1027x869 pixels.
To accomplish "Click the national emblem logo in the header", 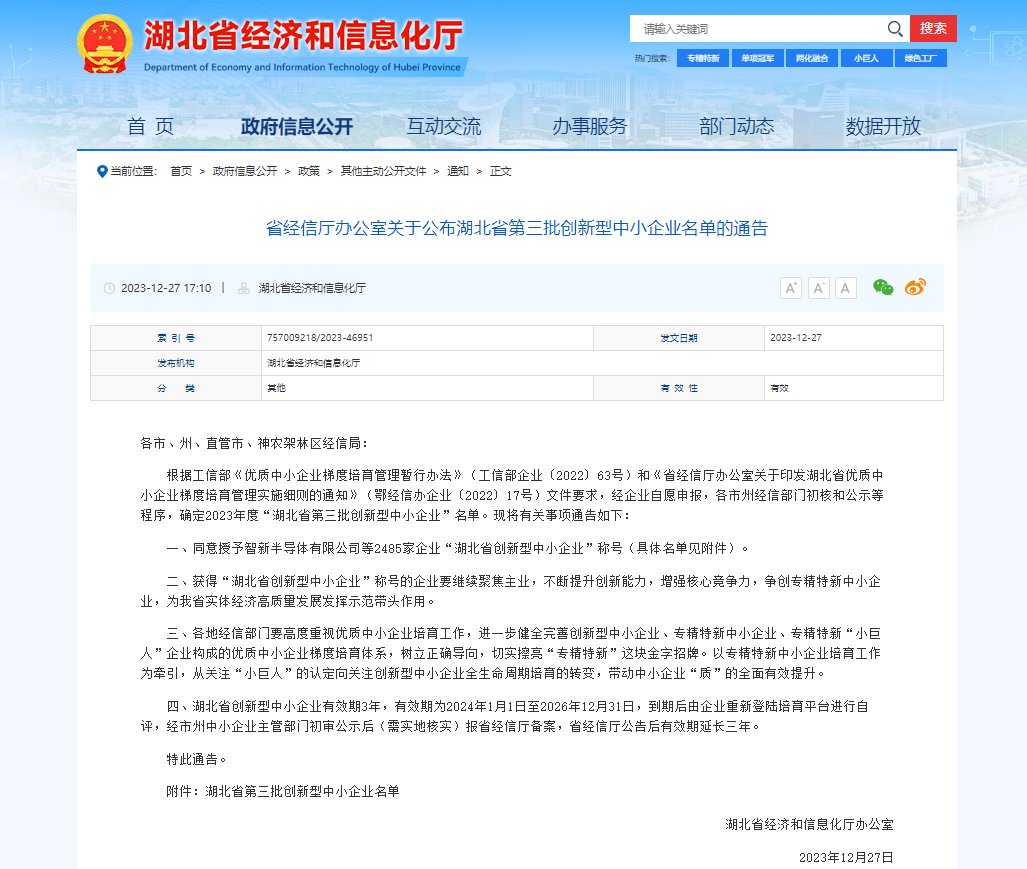I will [104, 44].
